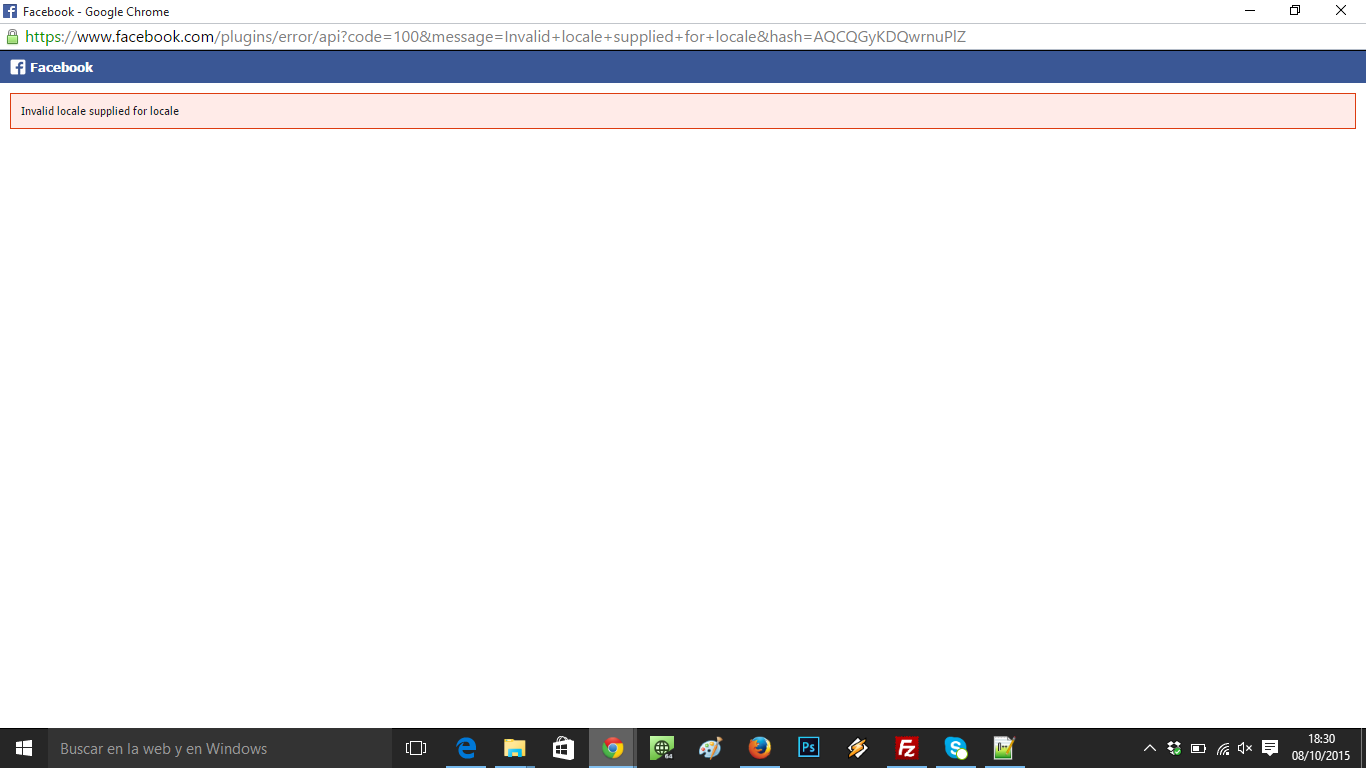Click the Google Chrome taskbar icon
This screenshot has width=1366, height=768.
(x=612, y=748)
